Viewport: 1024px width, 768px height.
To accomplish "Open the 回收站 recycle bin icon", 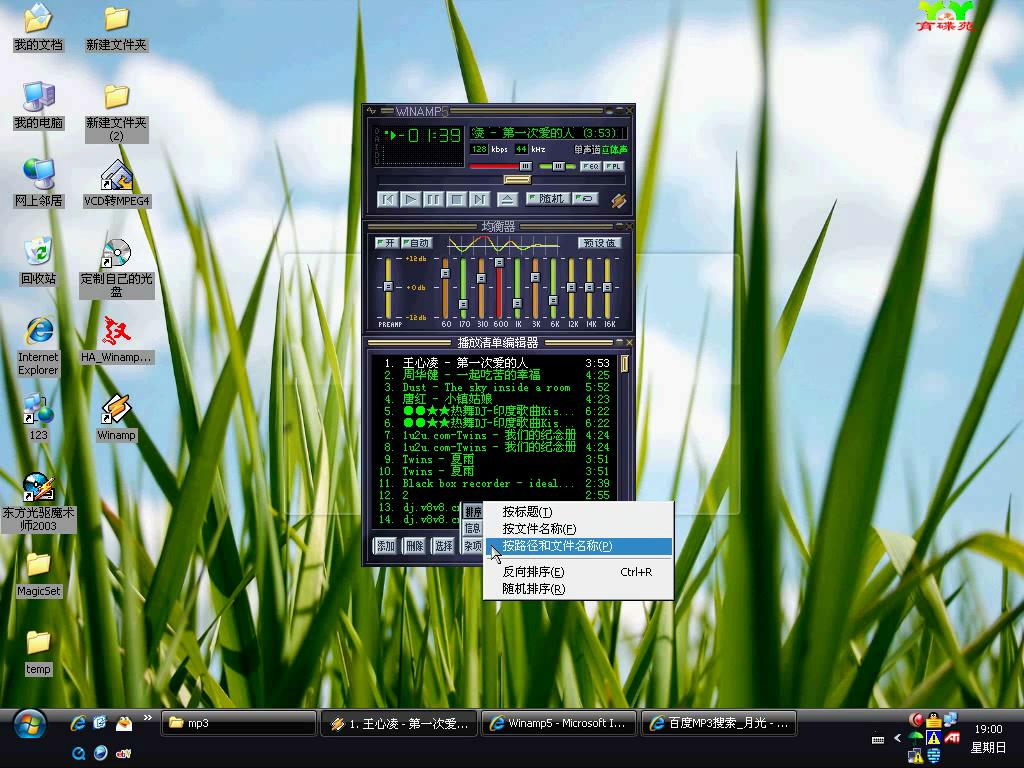I will click(x=39, y=261).
